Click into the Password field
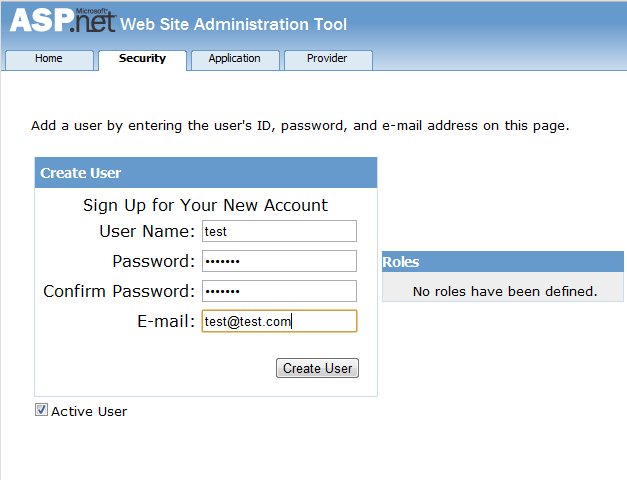 pyautogui.click(x=279, y=261)
